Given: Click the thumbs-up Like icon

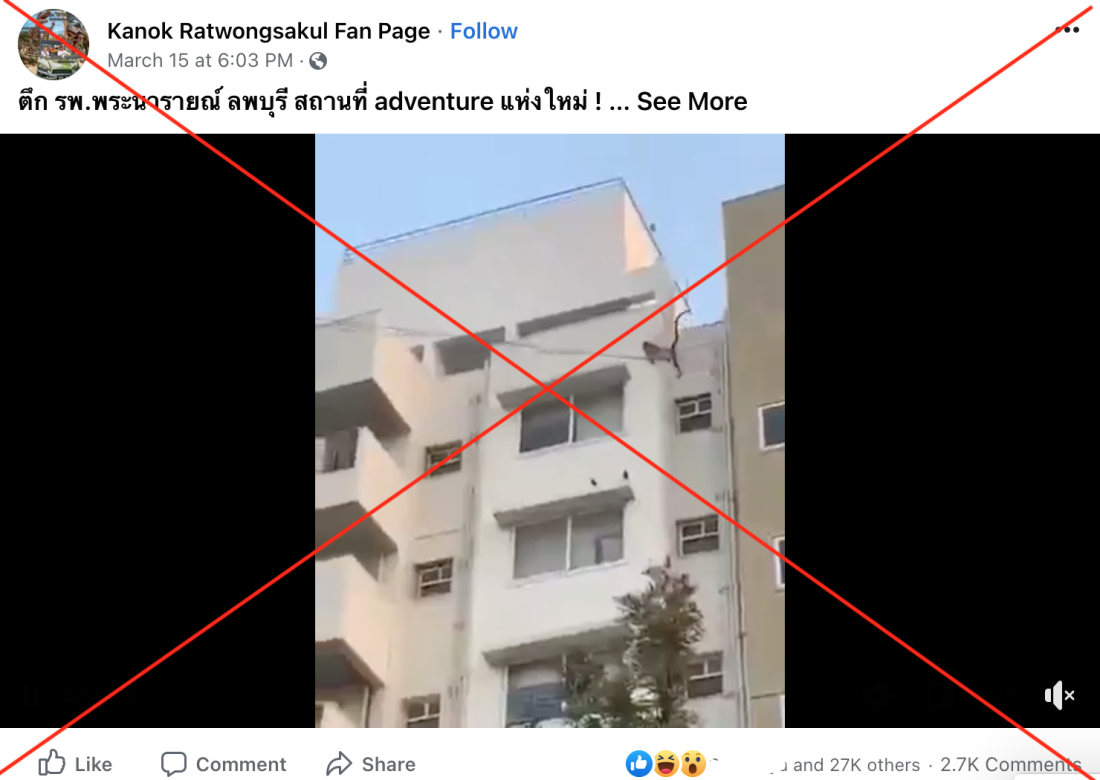Looking at the screenshot, I should coord(52,762).
